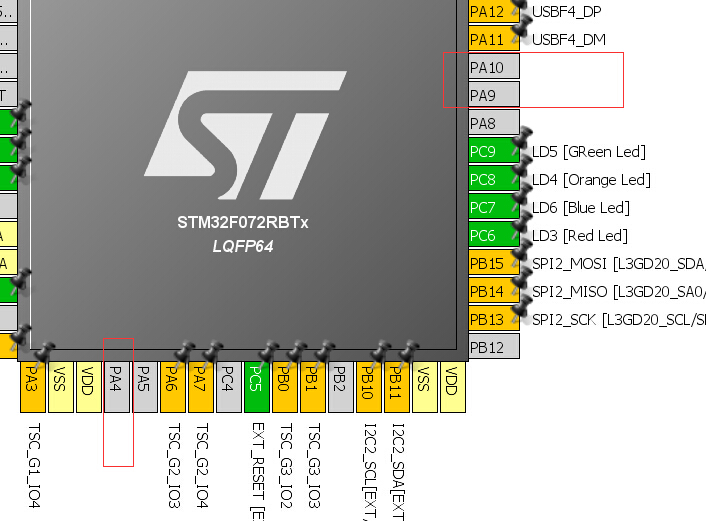Click the LD5 [GReen Led] label
The width and height of the screenshot is (706, 521).
click(588, 152)
